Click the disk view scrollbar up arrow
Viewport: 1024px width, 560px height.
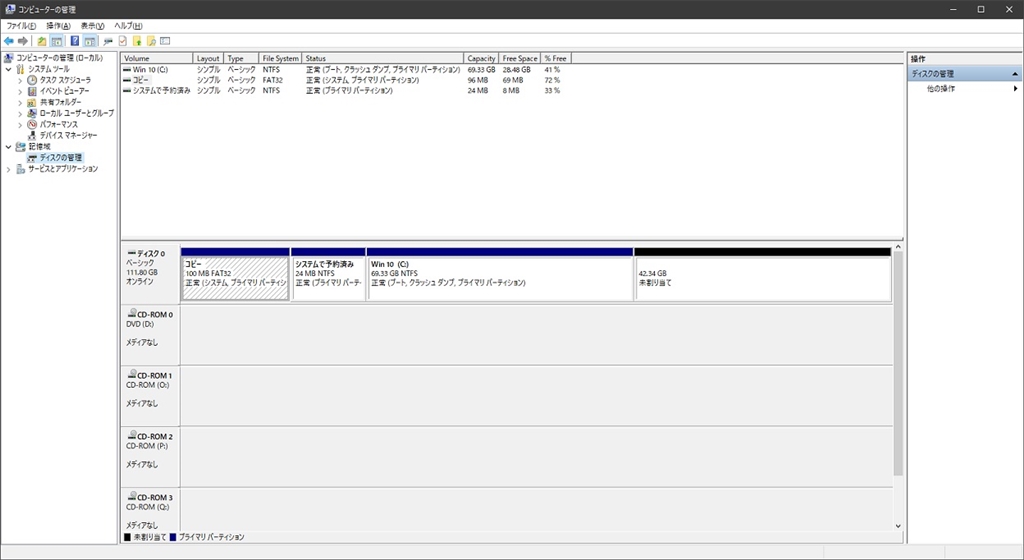(x=898, y=247)
